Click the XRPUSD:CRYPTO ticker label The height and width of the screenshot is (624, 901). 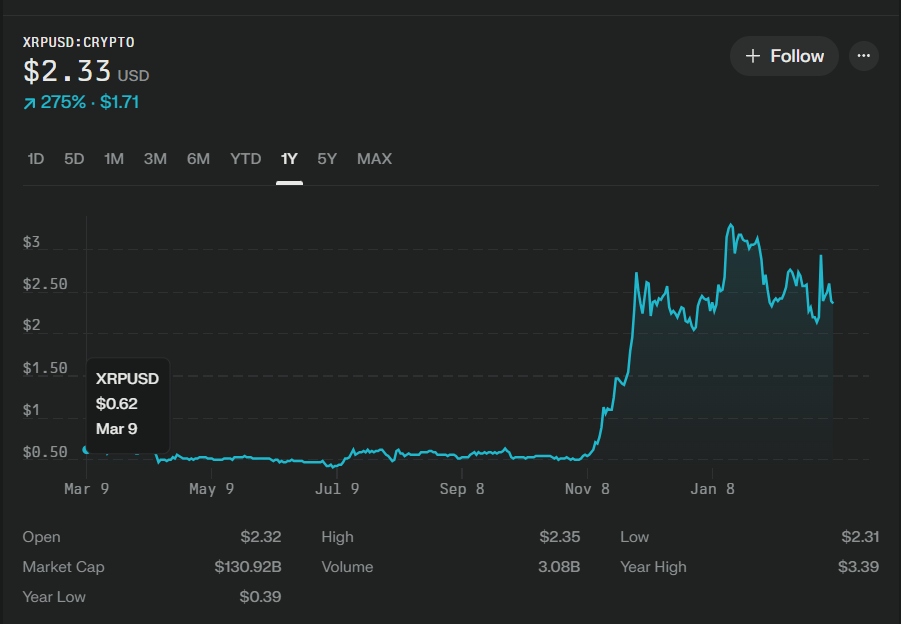pyautogui.click(x=78, y=42)
